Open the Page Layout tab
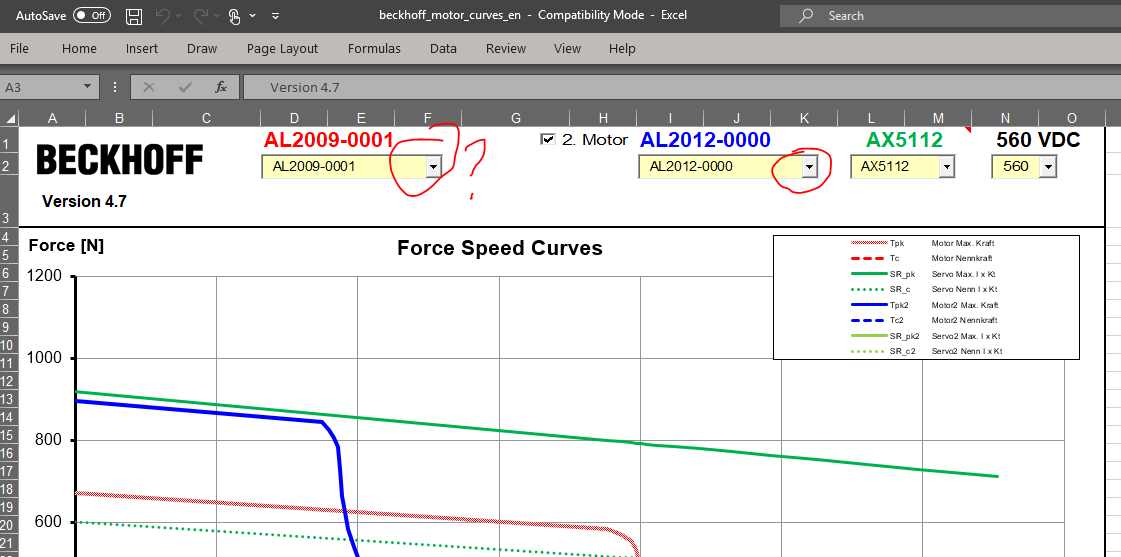The width and height of the screenshot is (1121, 557). click(x=282, y=49)
